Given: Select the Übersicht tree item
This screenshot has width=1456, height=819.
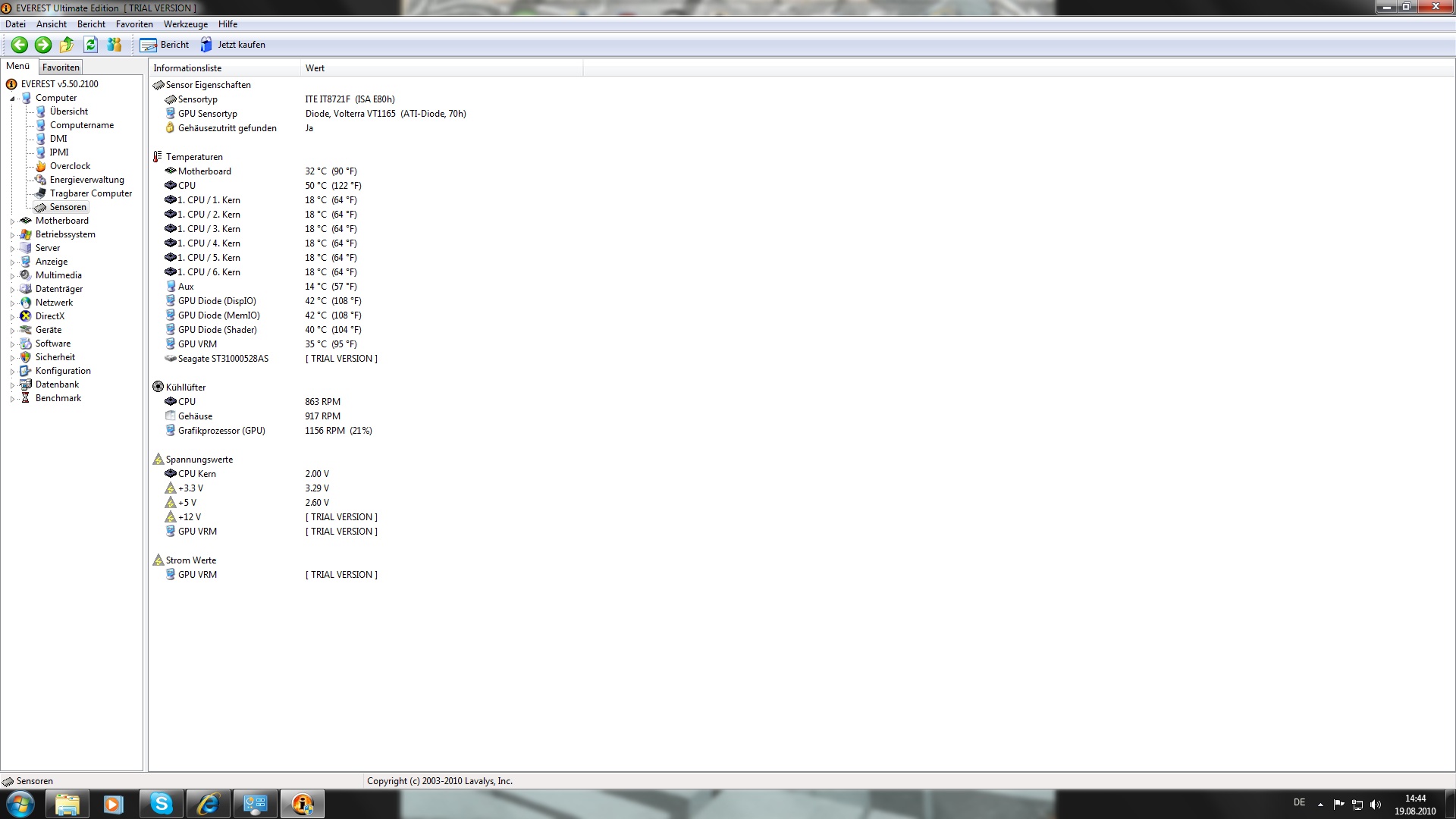Looking at the screenshot, I should [x=68, y=111].
